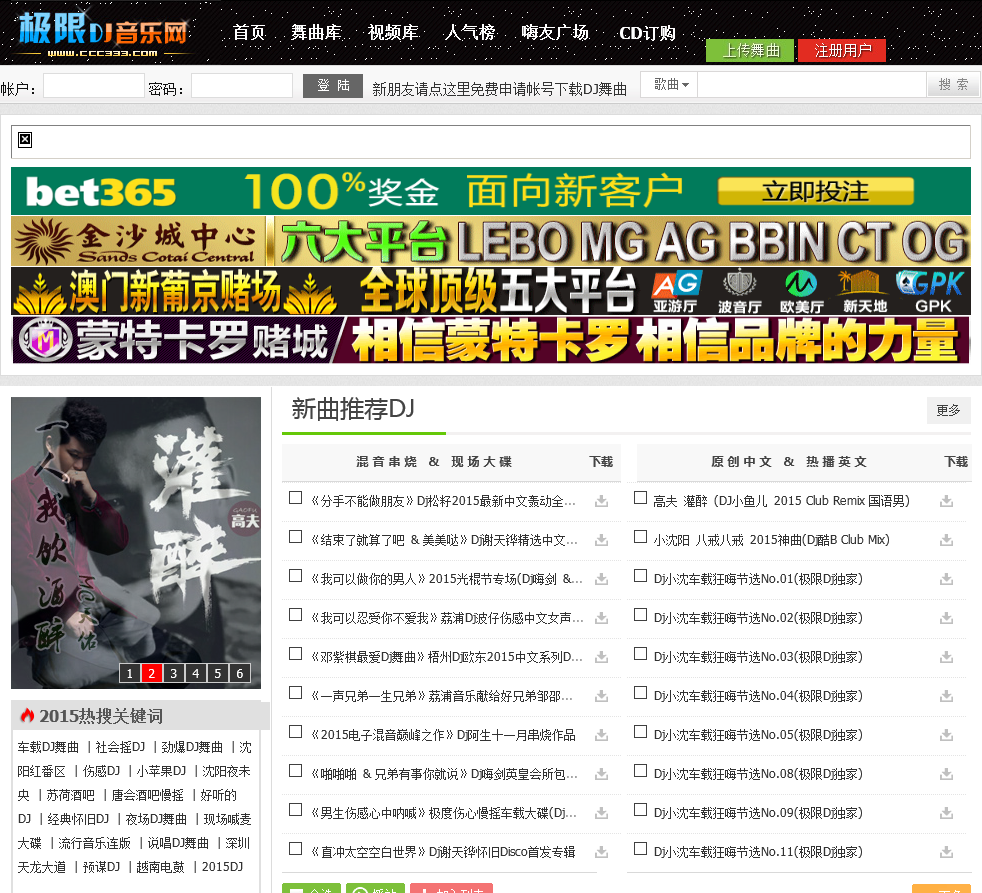
Task: Tick checkbox for 《直冲太空空白世界》
Action: click(296, 849)
